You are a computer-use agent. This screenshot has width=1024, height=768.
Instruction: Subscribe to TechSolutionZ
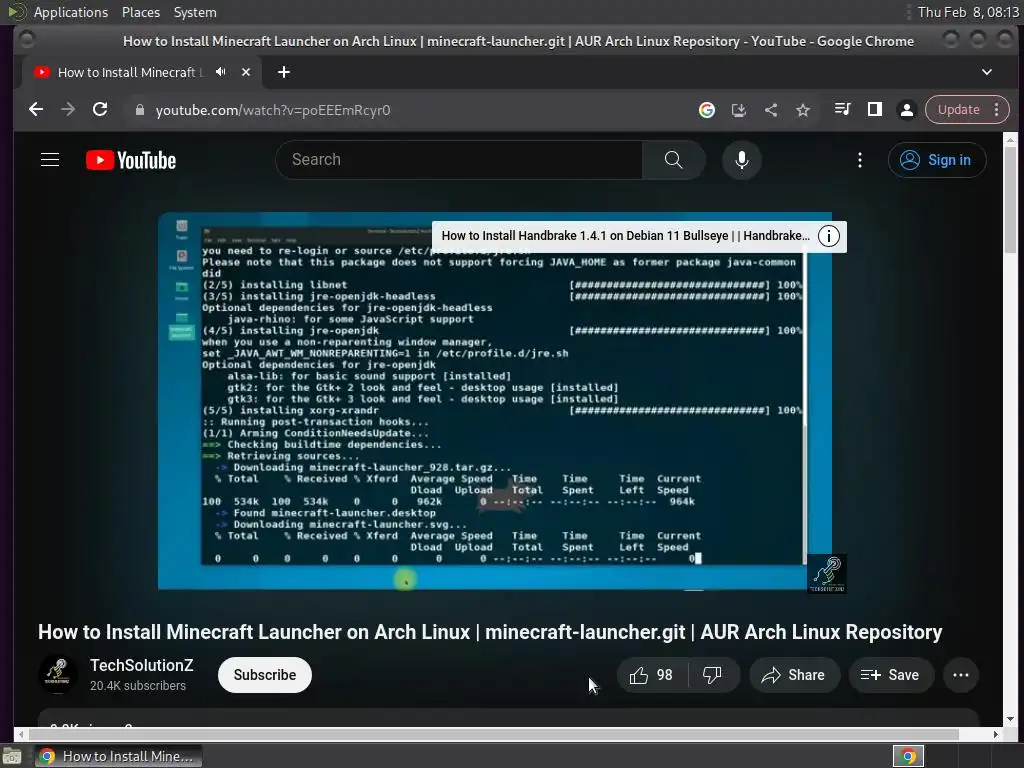point(264,675)
